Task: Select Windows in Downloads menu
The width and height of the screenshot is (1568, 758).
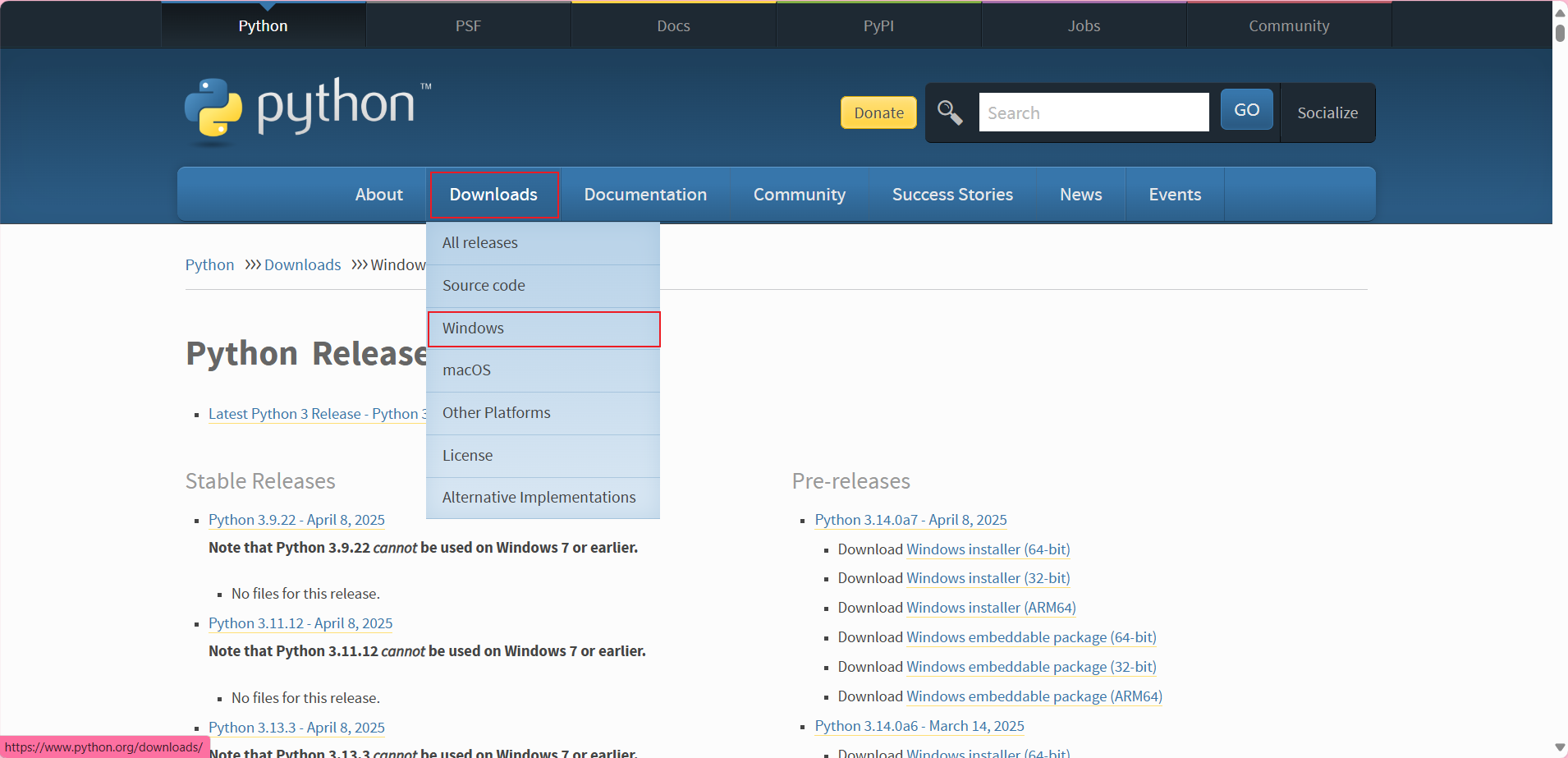Action: [543, 328]
